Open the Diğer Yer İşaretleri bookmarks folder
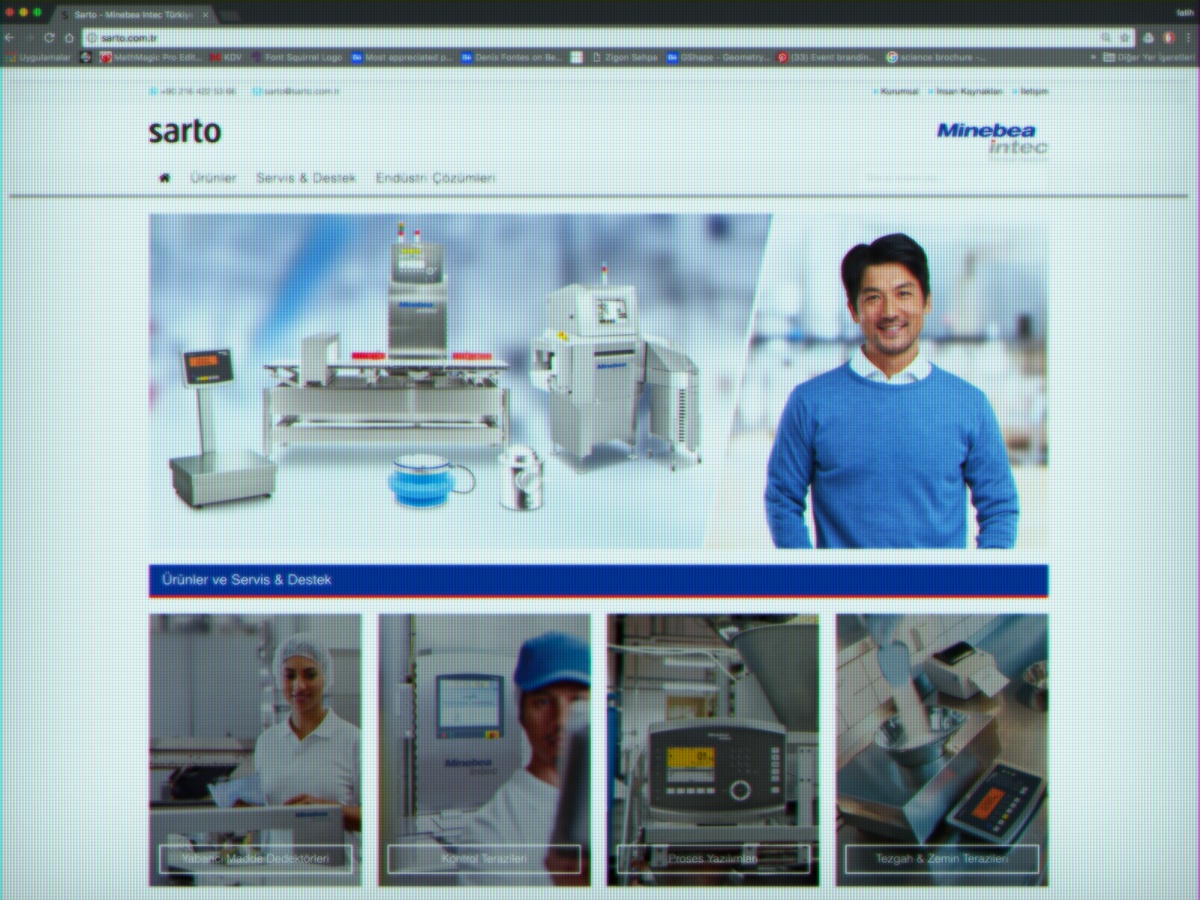The width and height of the screenshot is (1200, 900). tap(1148, 58)
